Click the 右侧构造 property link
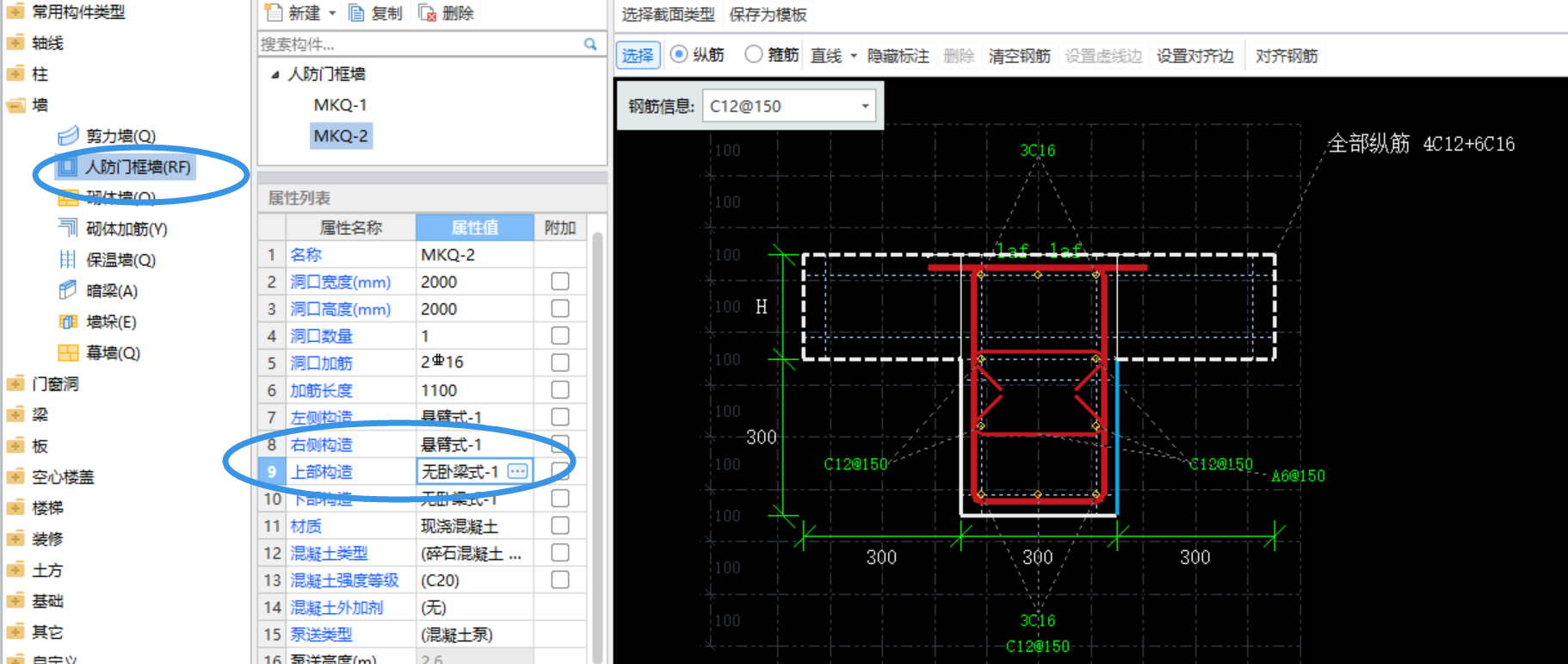1568x664 pixels. click(x=321, y=444)
